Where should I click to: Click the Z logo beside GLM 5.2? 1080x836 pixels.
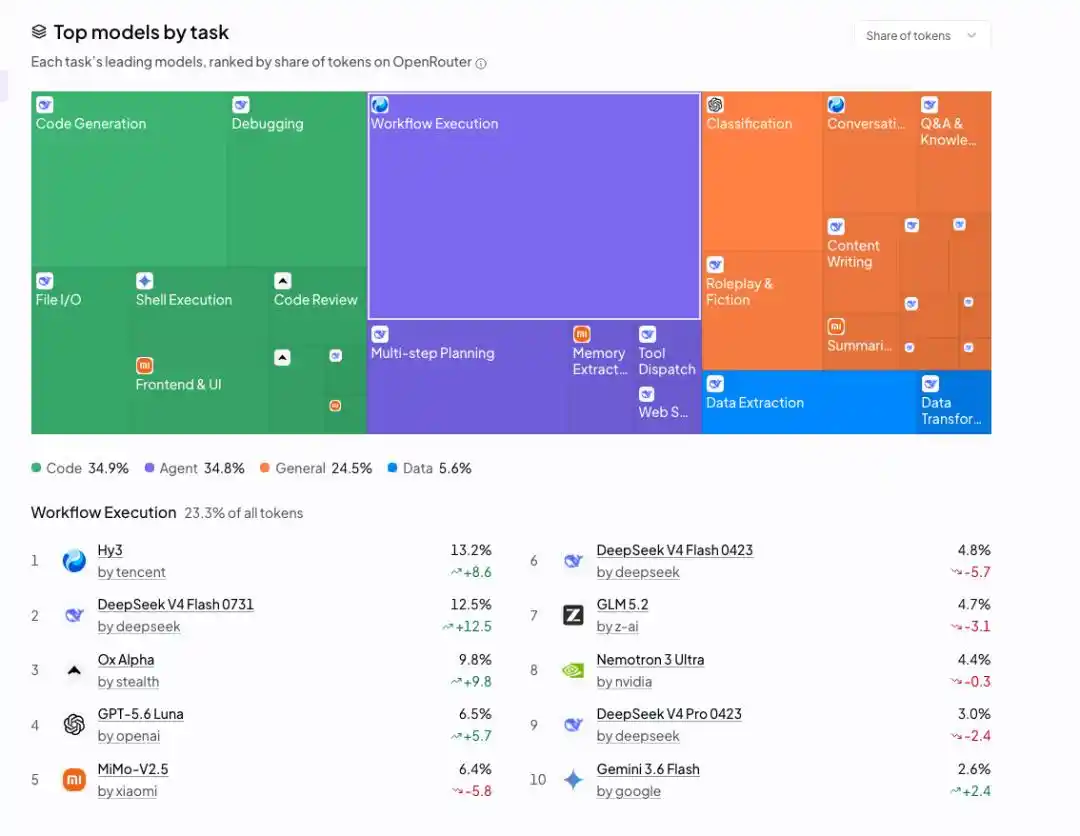coord(573,615)
